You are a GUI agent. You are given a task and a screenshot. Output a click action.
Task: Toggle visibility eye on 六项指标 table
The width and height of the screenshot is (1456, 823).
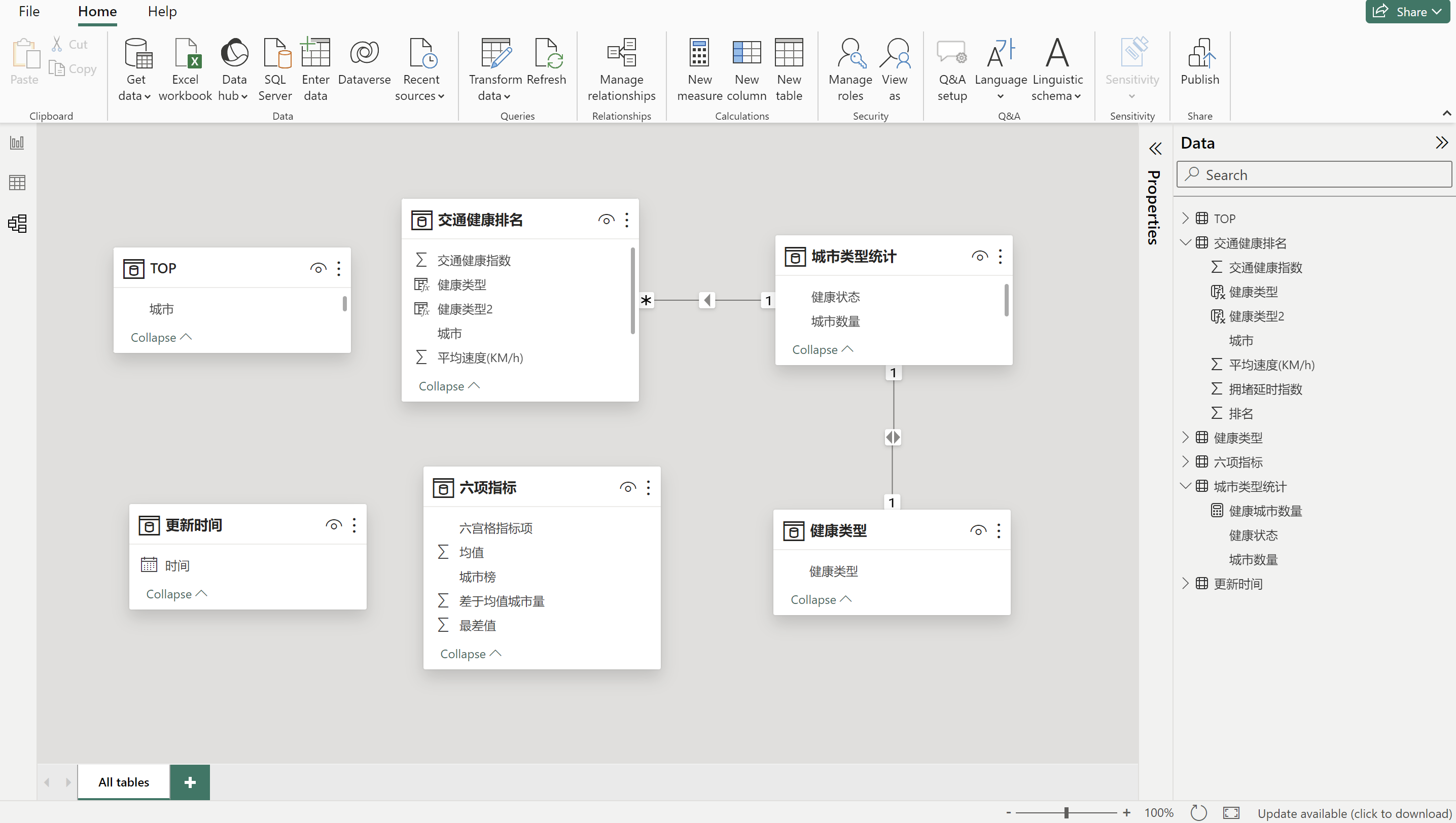click(x=627, y=487)
